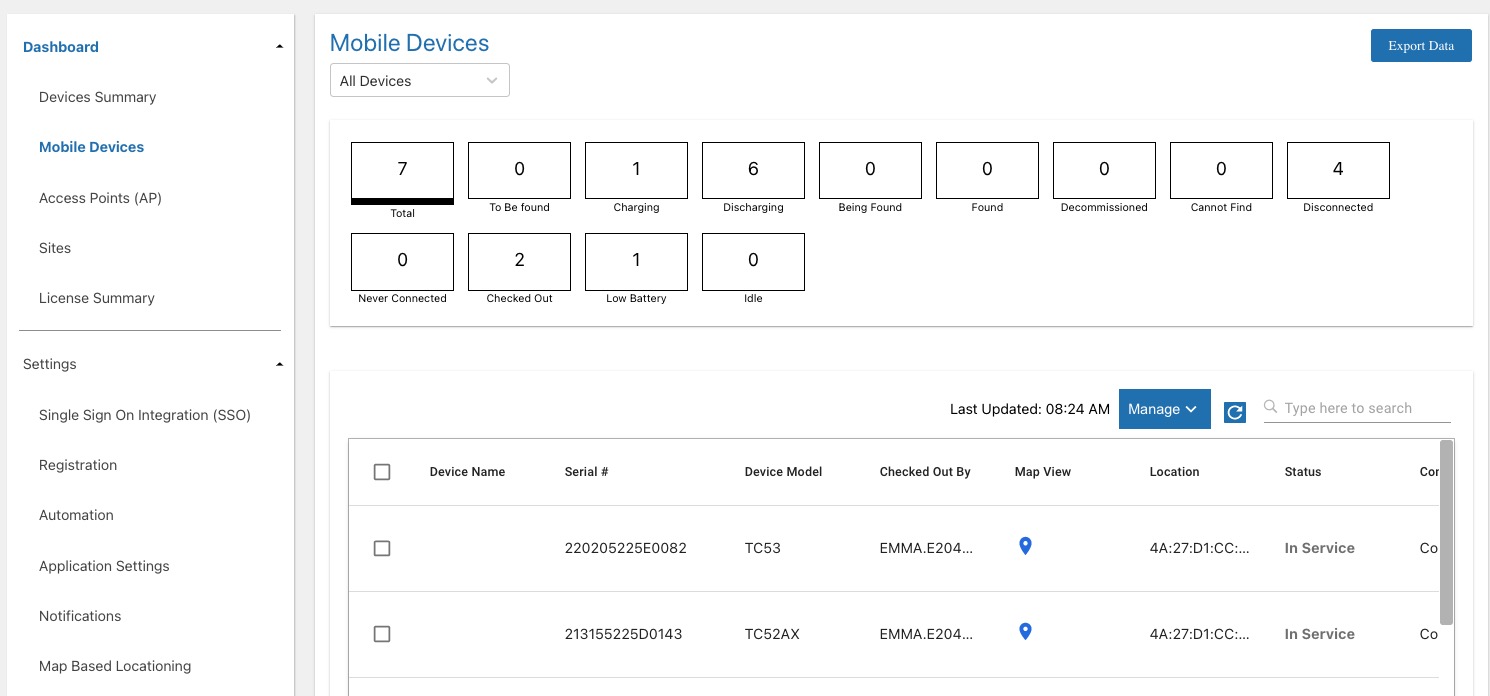
Task: Select the Discharging device count card
Action: pos(753,170)
